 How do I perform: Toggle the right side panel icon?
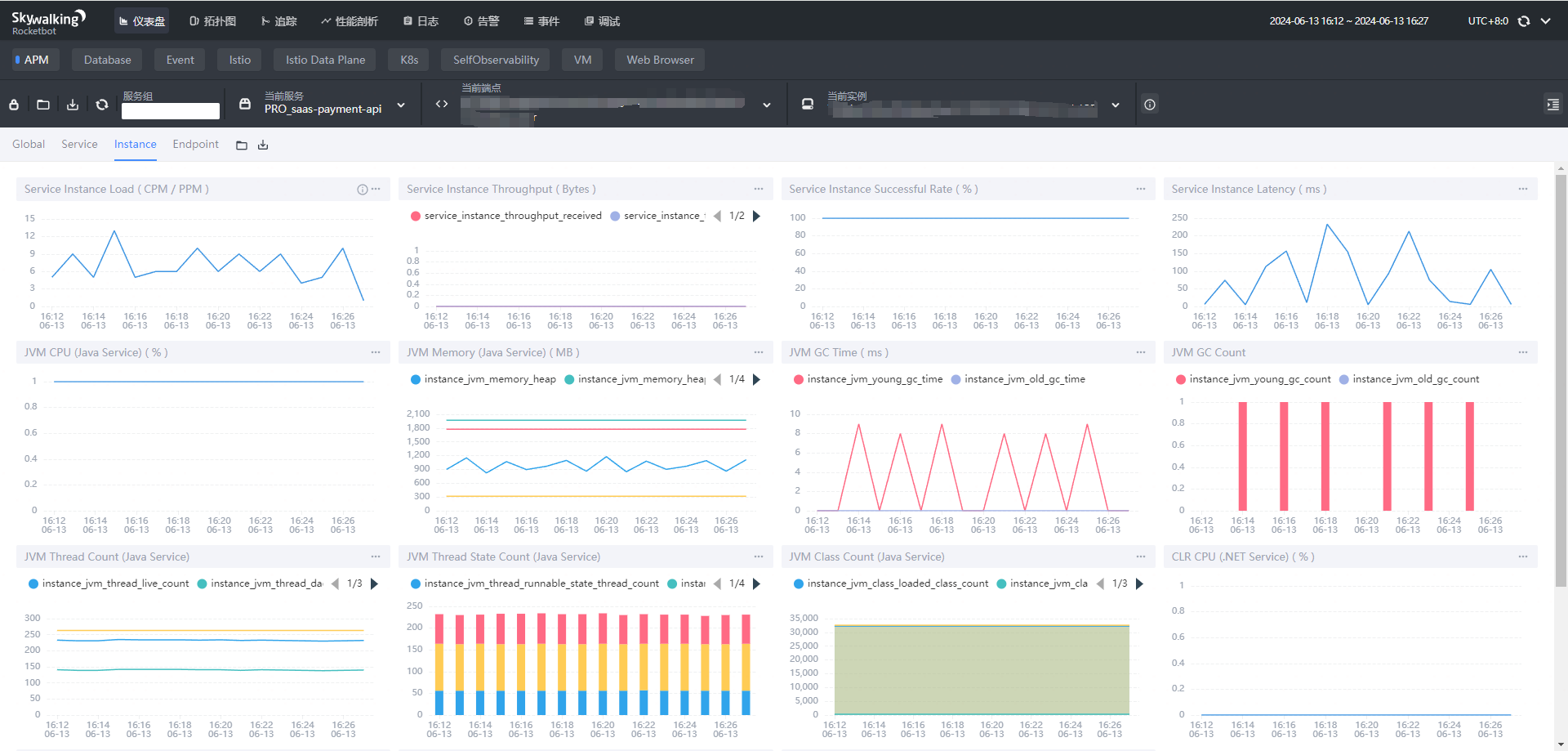click(1552, 105)
